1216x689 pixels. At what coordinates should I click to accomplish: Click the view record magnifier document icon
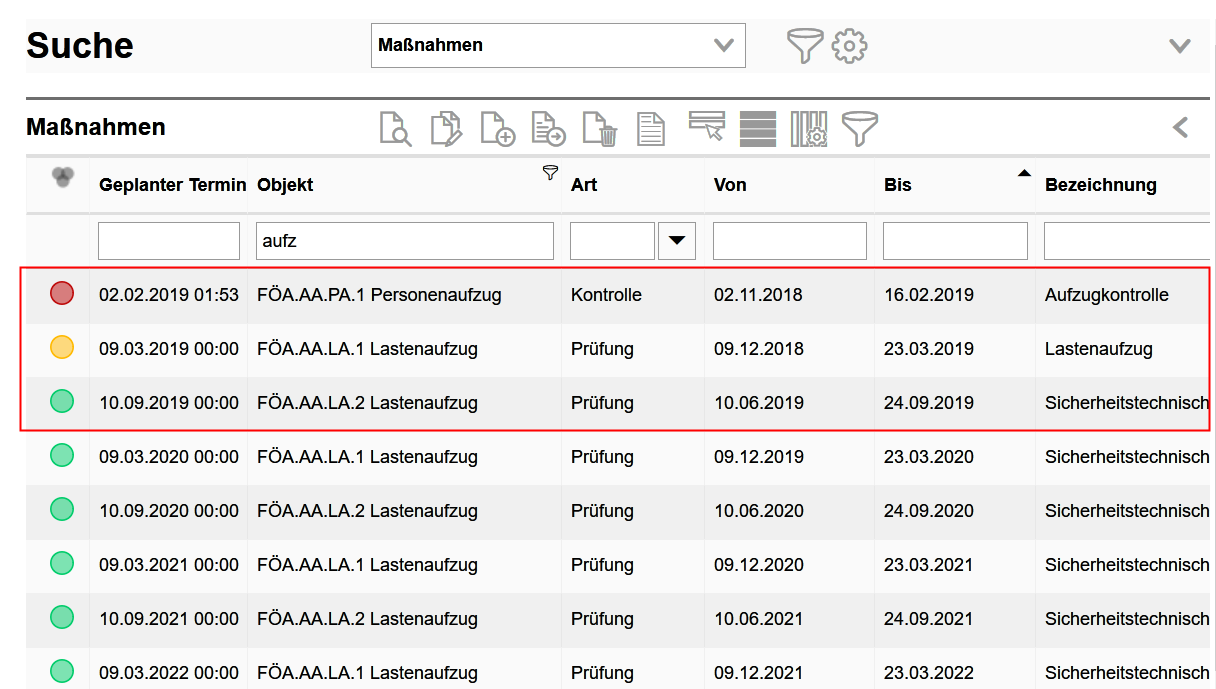point(396,129)
